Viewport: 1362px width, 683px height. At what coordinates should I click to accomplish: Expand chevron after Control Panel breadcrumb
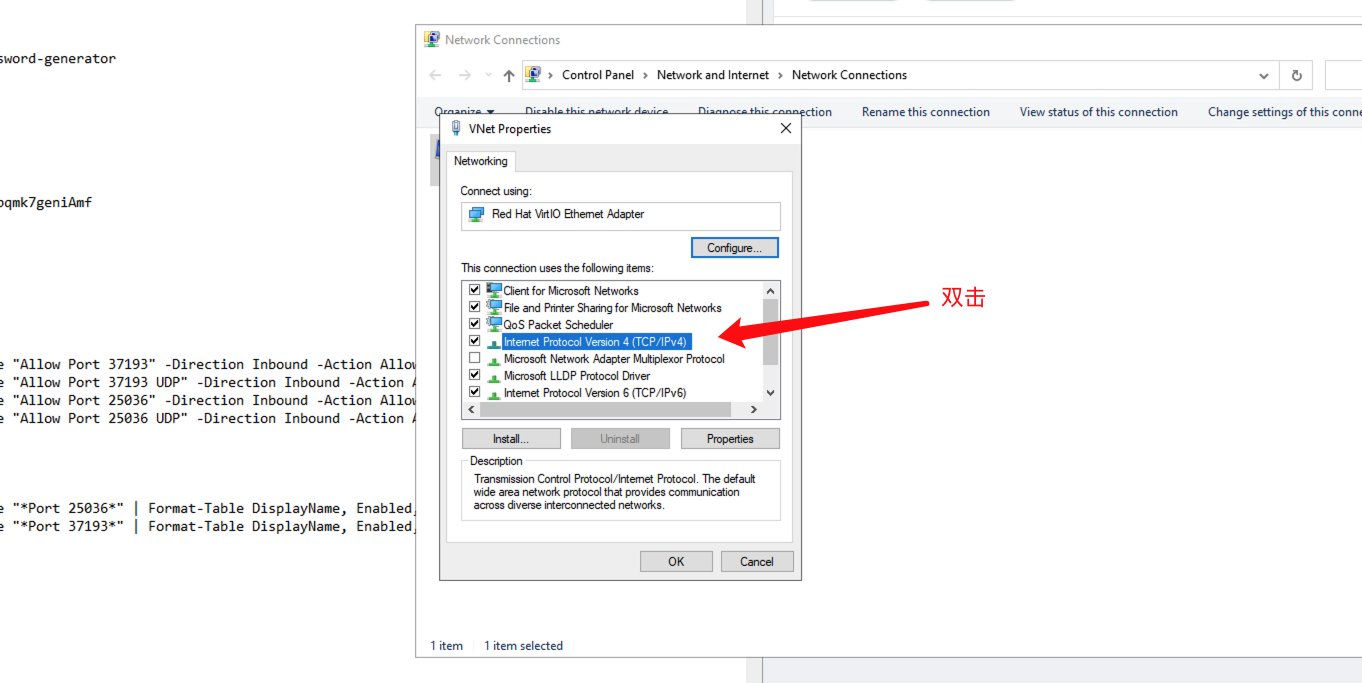(x=646, y=75)
